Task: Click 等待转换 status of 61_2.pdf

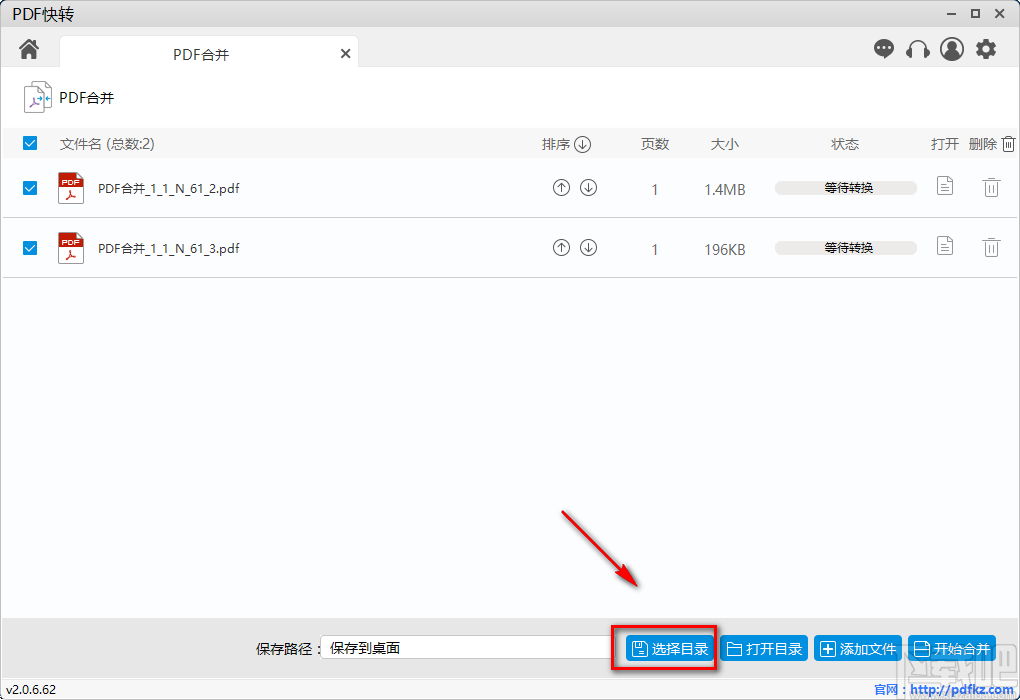Action: [846, 188]
